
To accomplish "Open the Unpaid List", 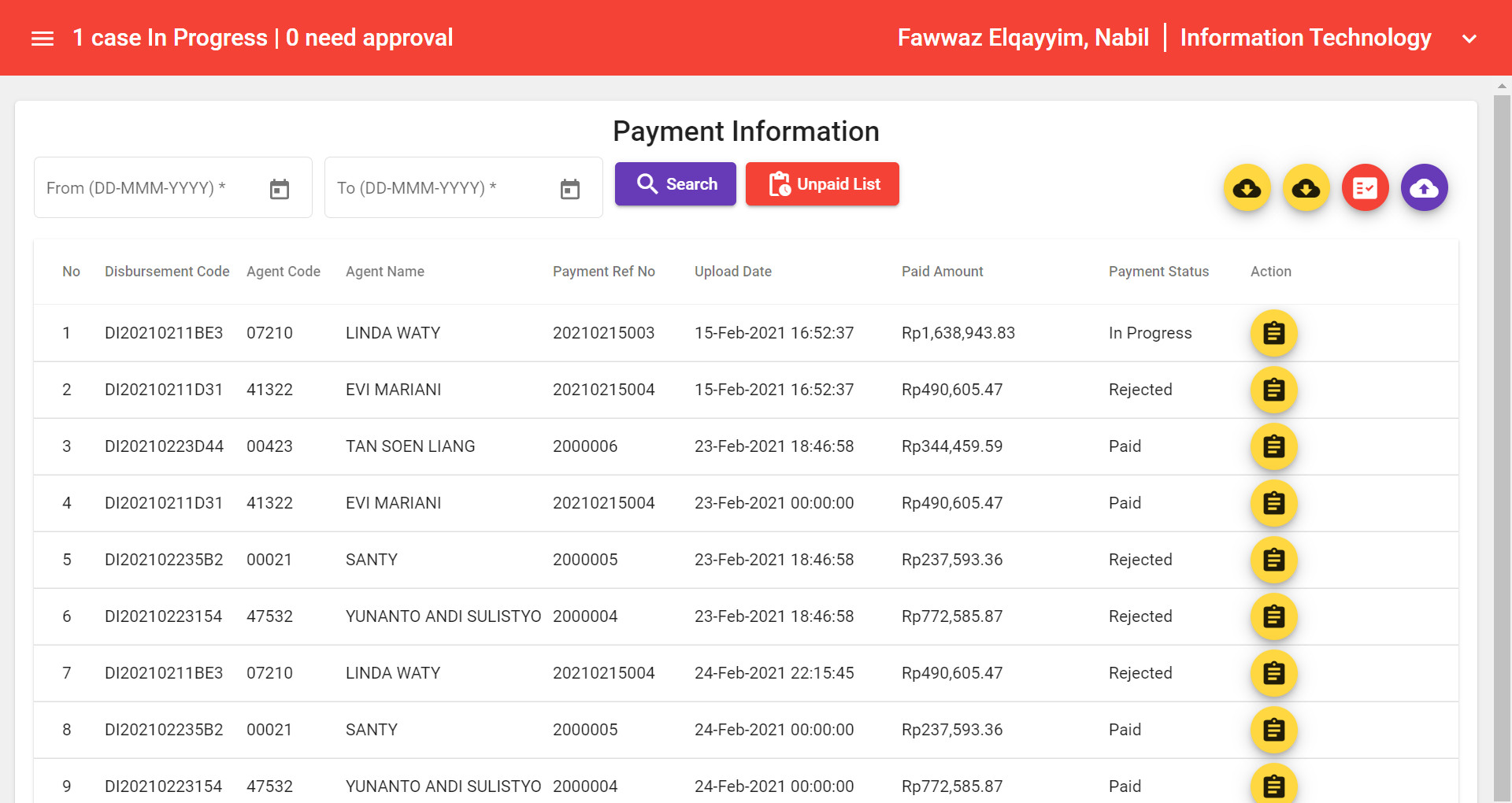I will click(x=822, y=183).
